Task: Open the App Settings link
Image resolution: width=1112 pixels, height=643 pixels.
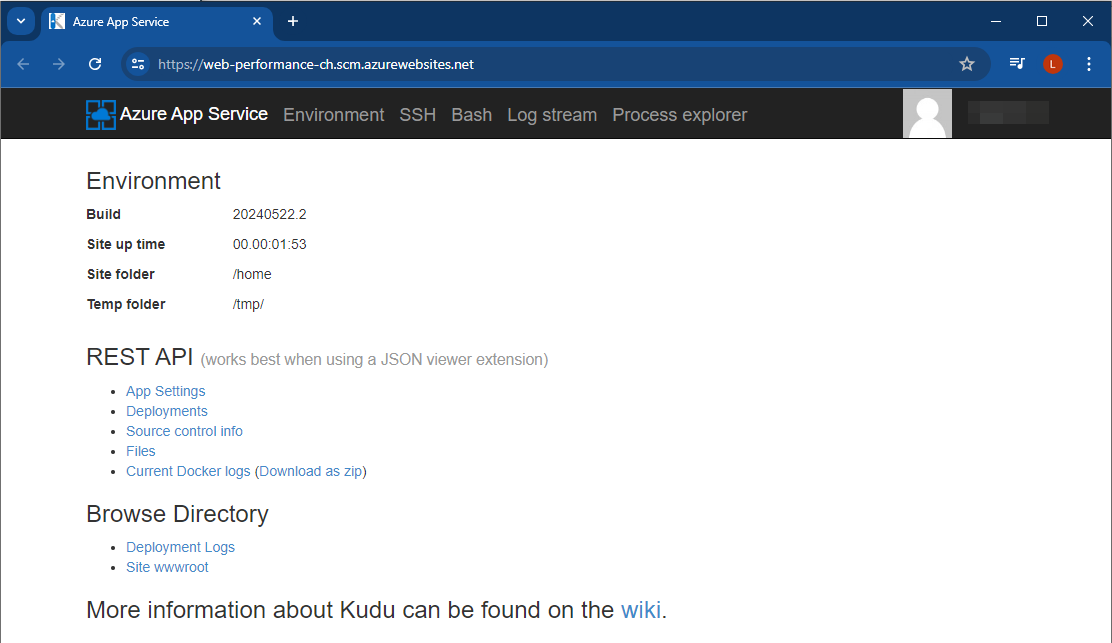Action: pos(165,391)
